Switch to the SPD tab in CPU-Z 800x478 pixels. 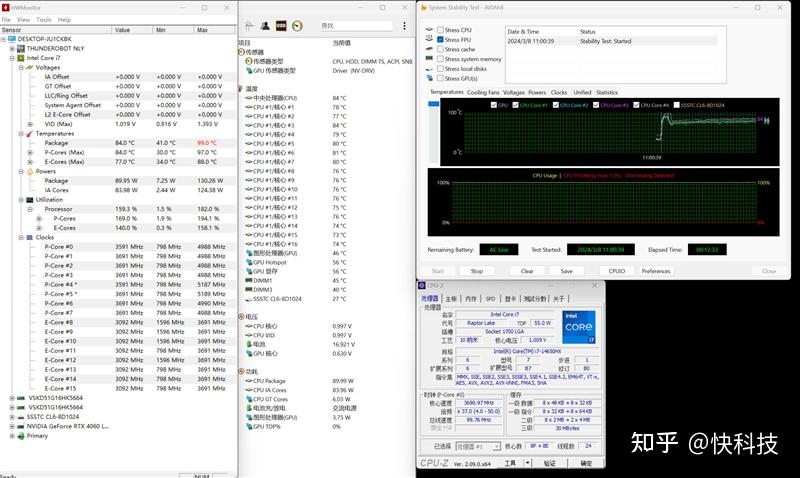pyautogui.click(x=490, y=299)
